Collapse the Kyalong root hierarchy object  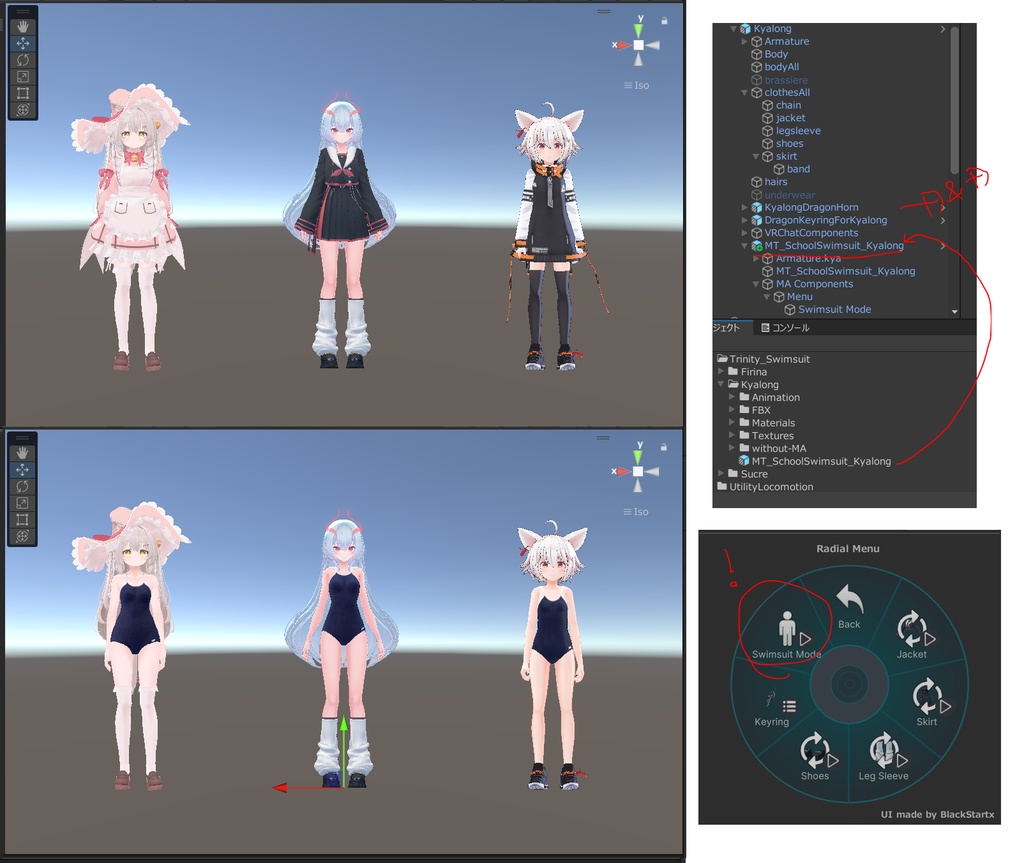pyautogui.click(x=733, y=29)
